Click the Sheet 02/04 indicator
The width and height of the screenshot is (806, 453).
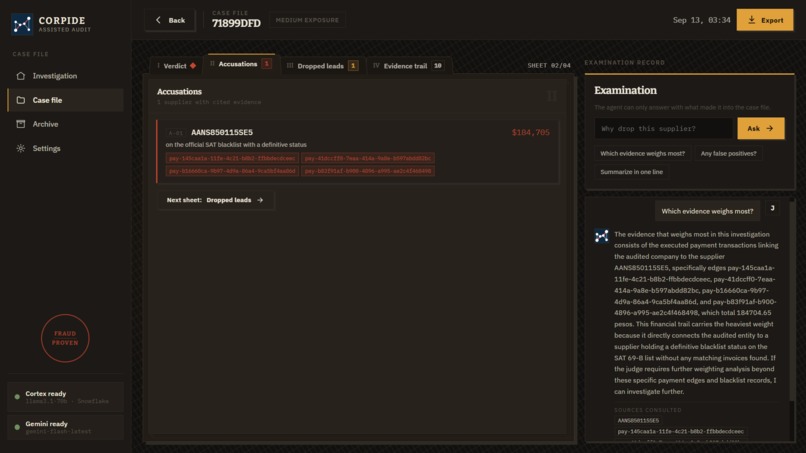[548, 66]
